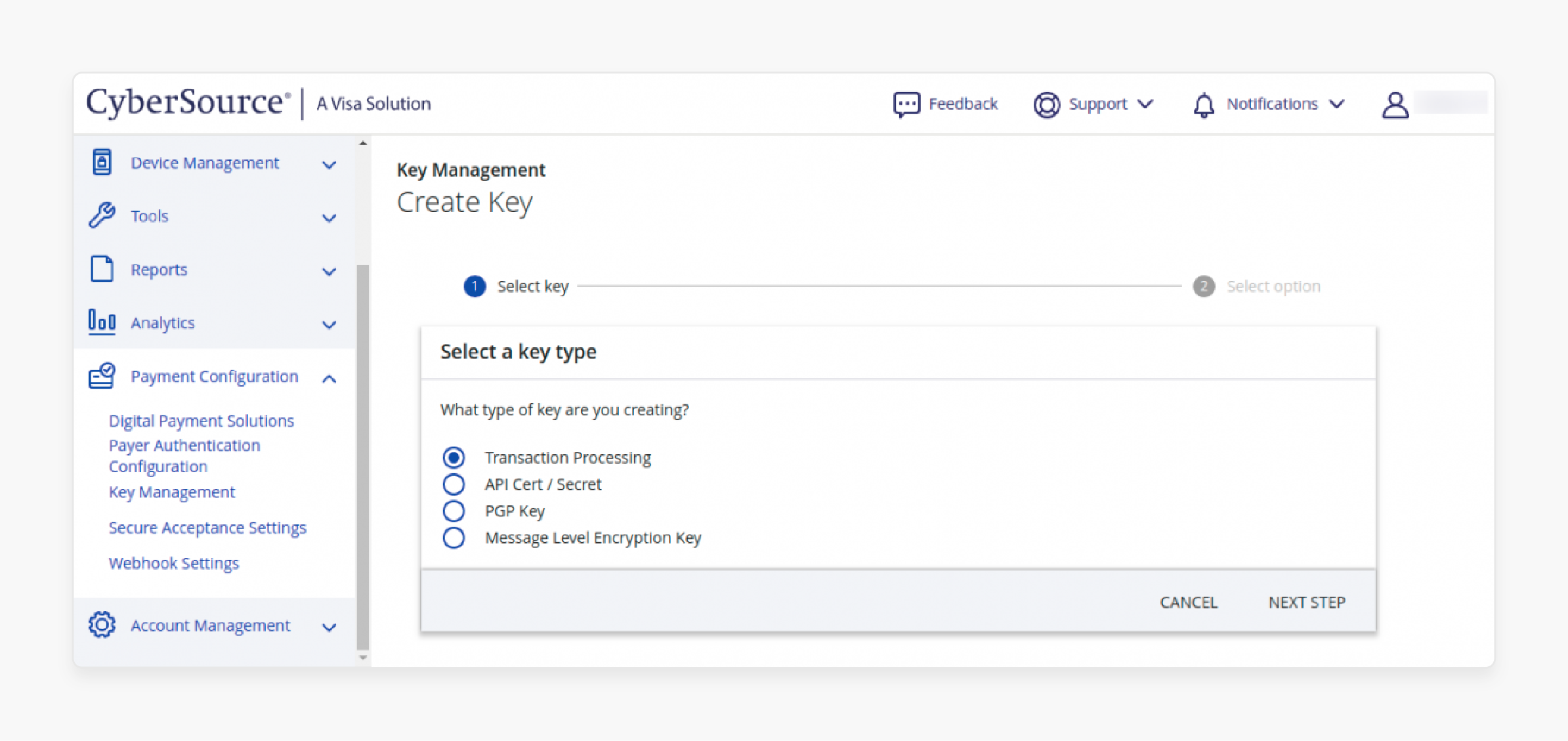The image size is (1568, 741).
Task: Click the Payment Configuration card icon
Action: (x=102, y=376)
